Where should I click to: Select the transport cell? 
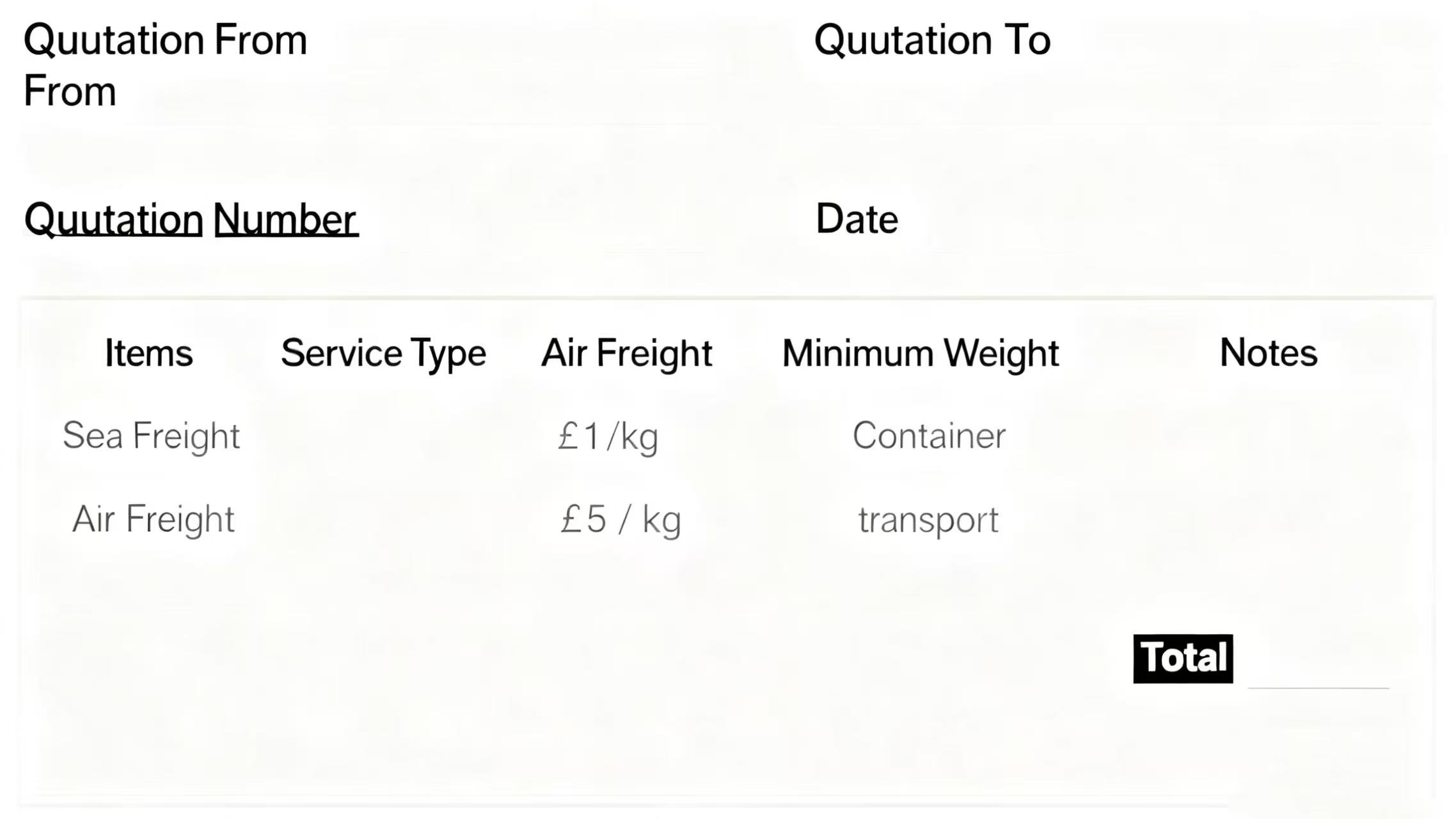[928, 520]
